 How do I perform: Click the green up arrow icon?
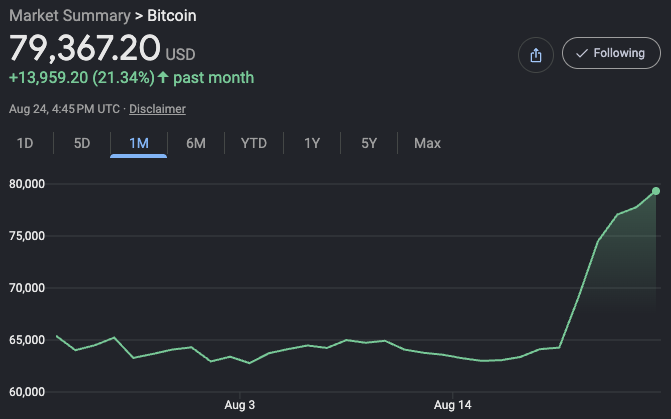click(x=163, y=77)
